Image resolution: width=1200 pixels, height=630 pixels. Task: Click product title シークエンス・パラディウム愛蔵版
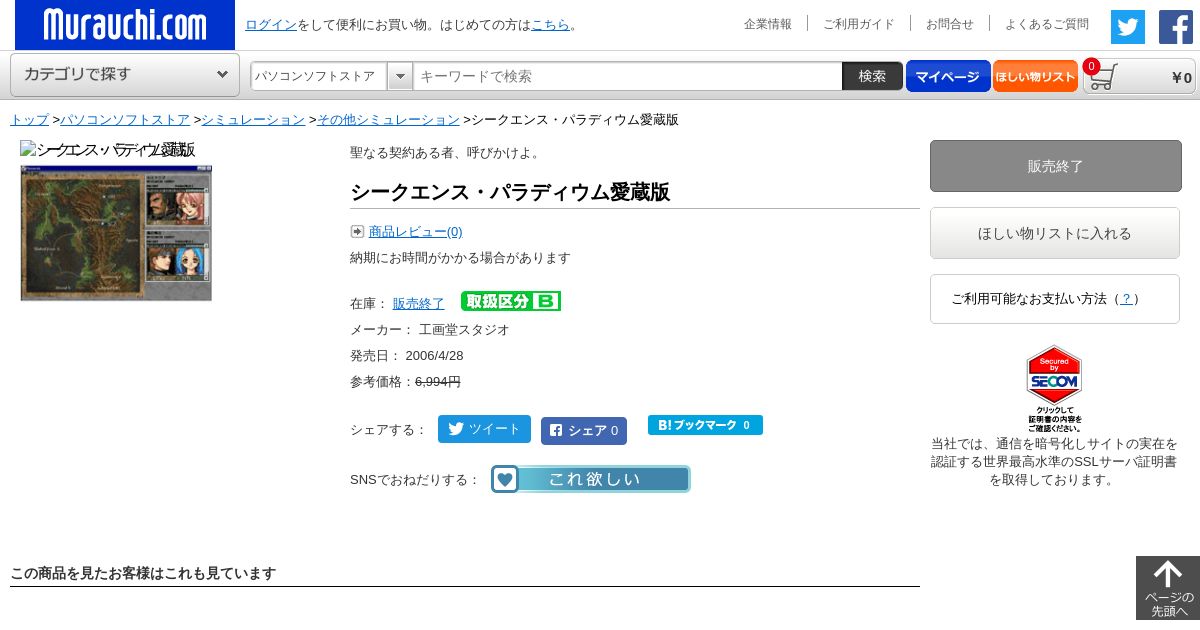click(510, 192)
